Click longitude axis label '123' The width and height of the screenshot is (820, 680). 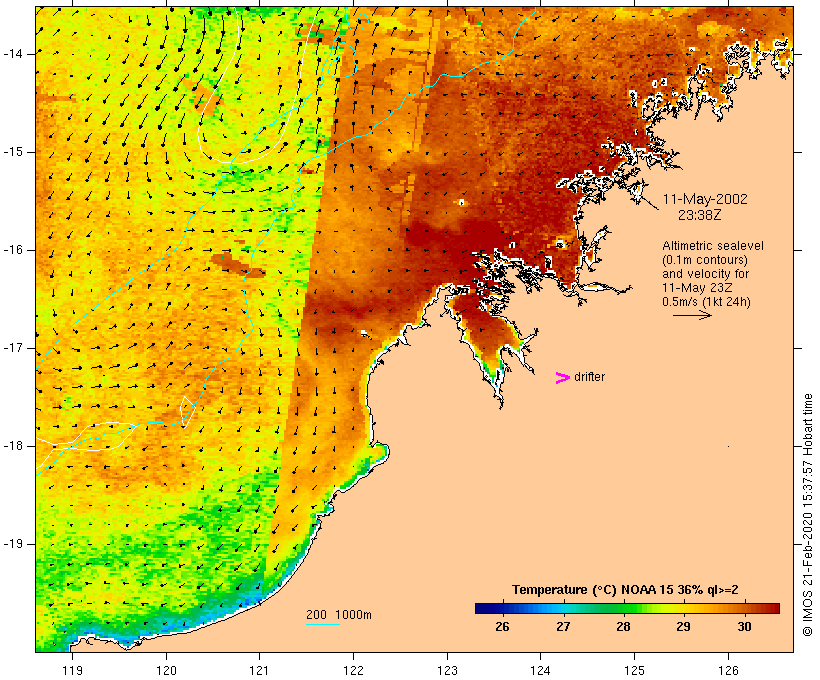(x=447, y=670)
